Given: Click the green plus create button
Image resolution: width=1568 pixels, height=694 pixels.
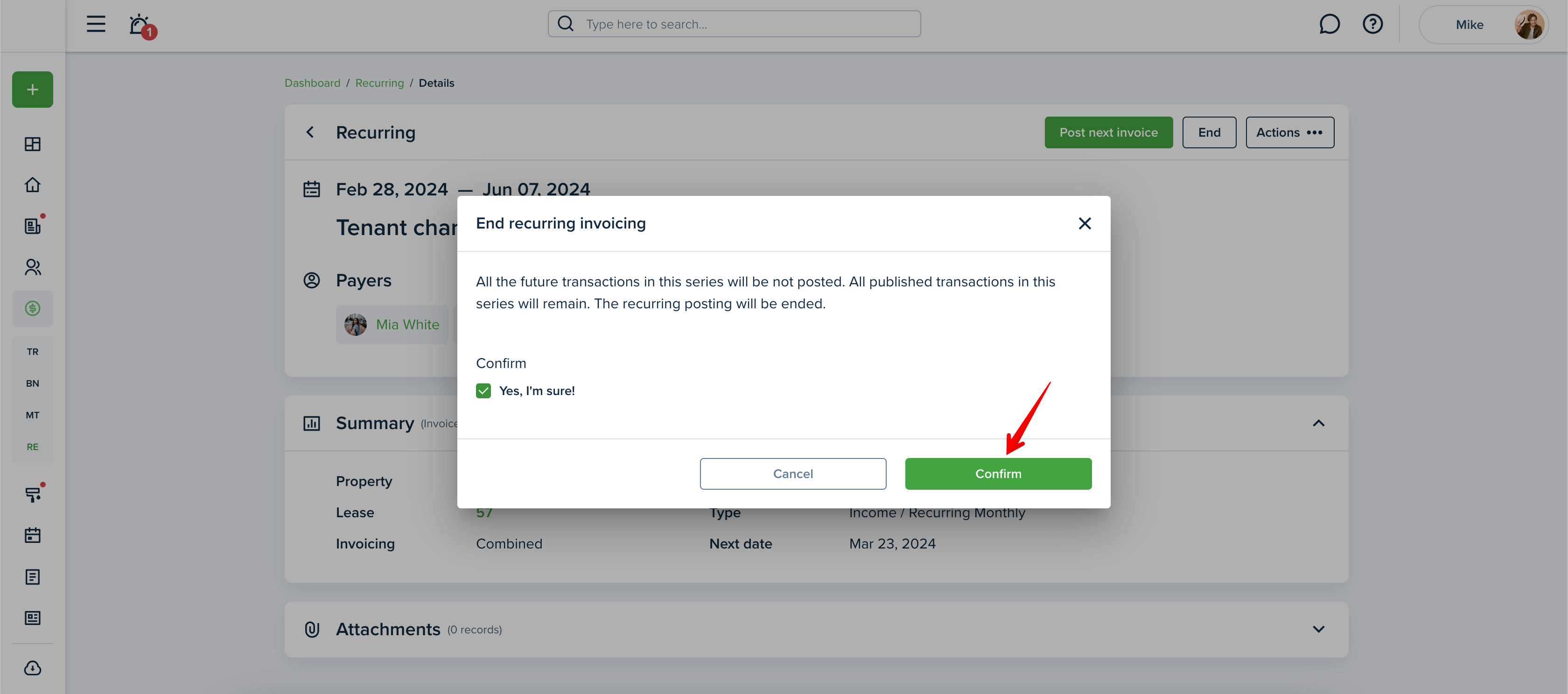Looking at the screenshot, I should 32,90.
